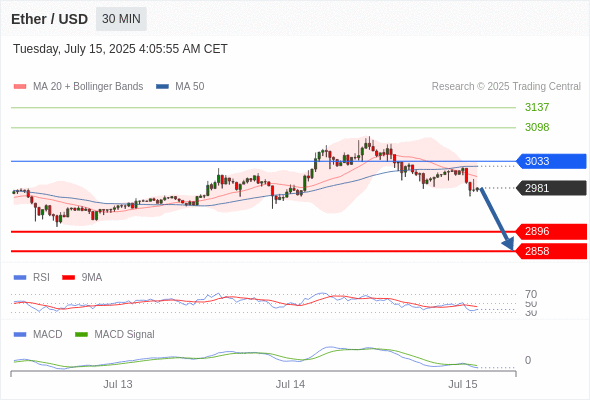Screen dimensions: 590x400
Task: Click the Ether / USD title
Action: click(x=49, y=19)
